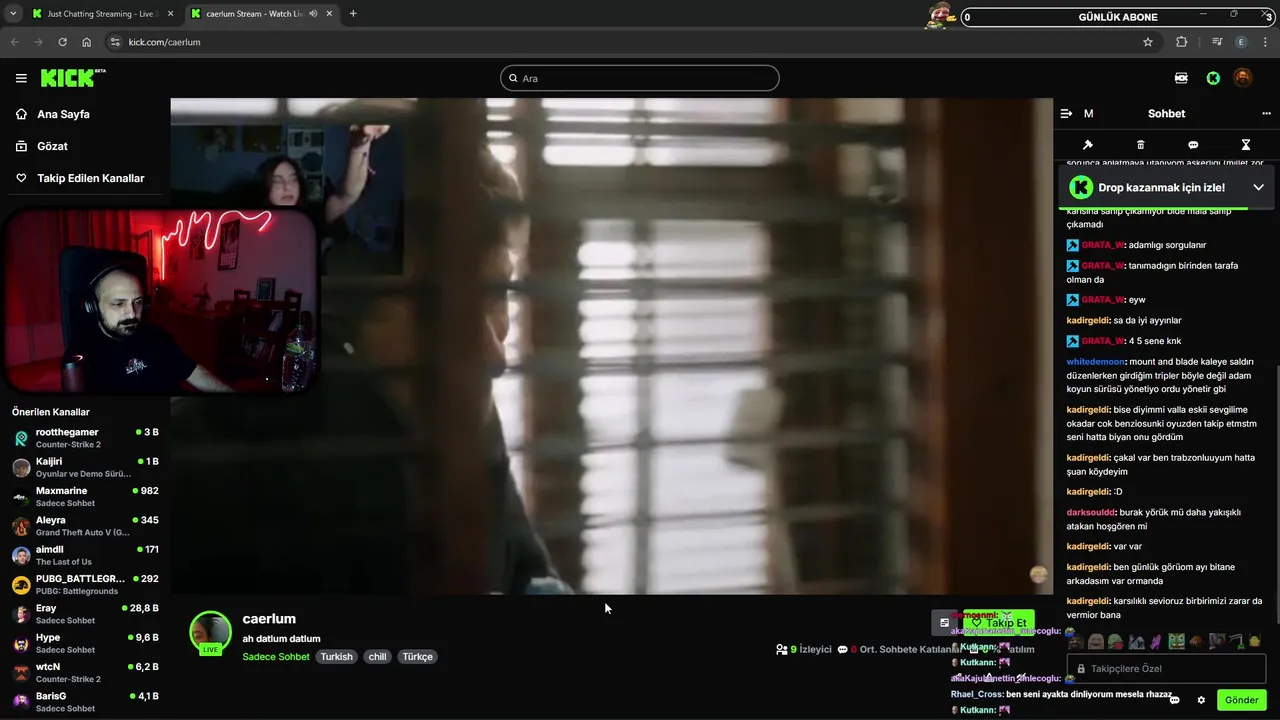
Task: Click the Sohbet chat heading
Action: click(x=1166, y=114)
